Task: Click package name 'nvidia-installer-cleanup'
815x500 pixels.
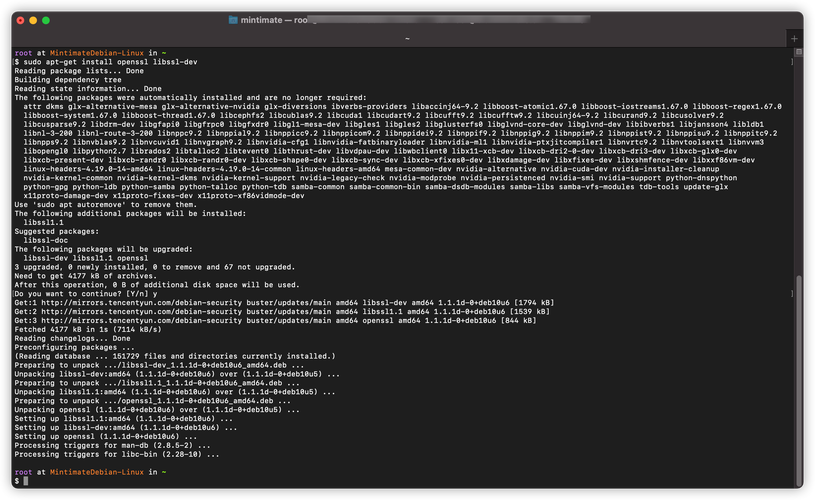Action: coord(666,169)
